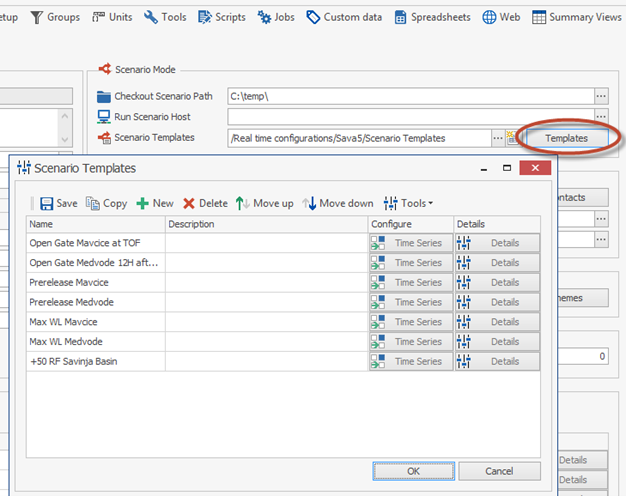The height and width of the screenshot is (496, 626).
Task: Click the Scenario Templates path field
Action: tap(359, 138)
